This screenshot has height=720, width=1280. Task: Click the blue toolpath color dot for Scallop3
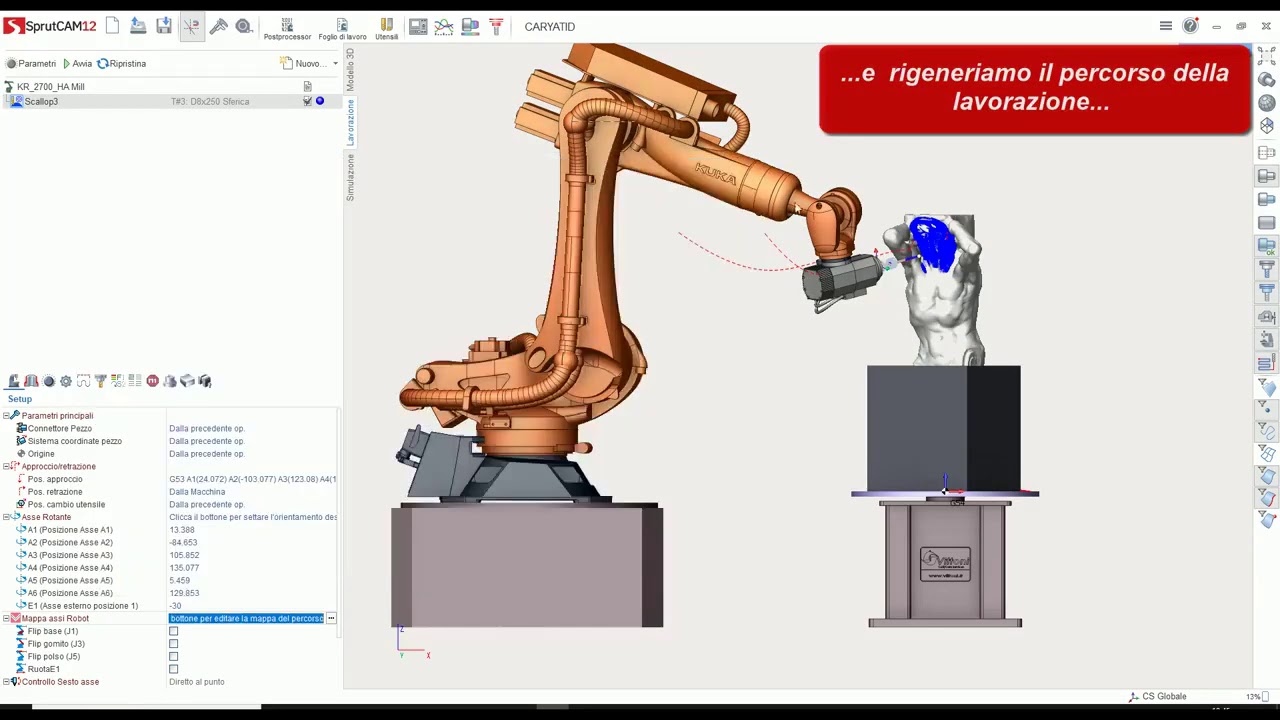pyautogui.click(x=320, y=101)
